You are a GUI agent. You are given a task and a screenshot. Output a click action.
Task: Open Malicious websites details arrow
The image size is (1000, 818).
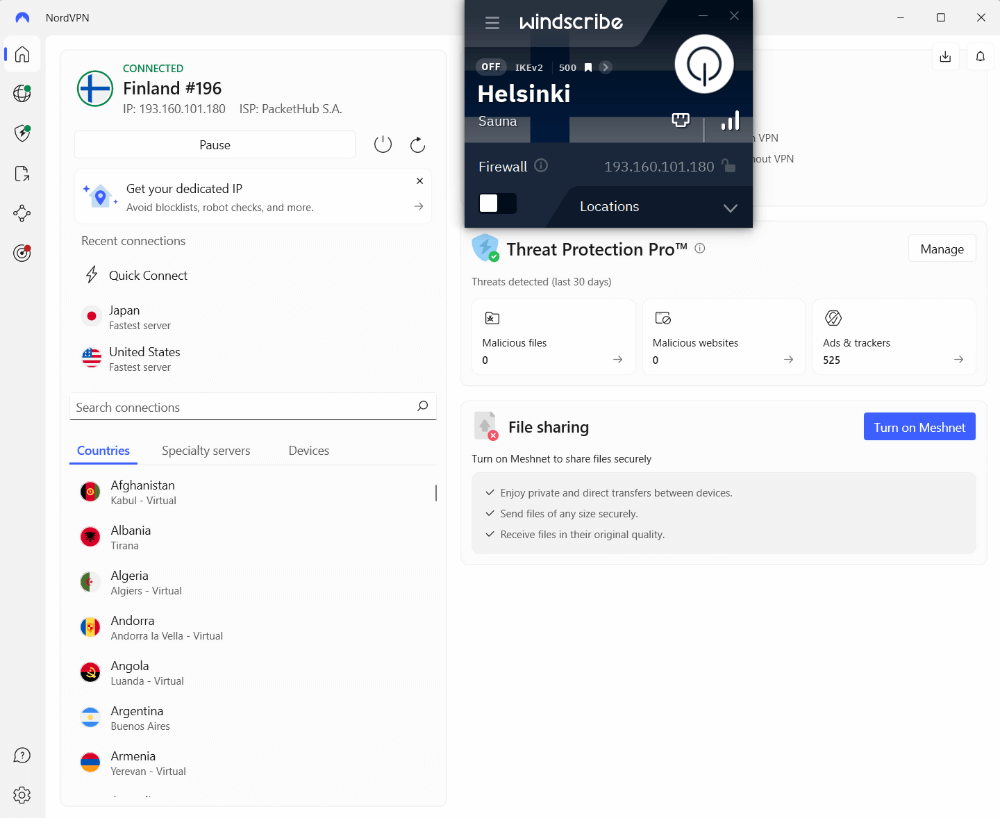coord(788,360)
